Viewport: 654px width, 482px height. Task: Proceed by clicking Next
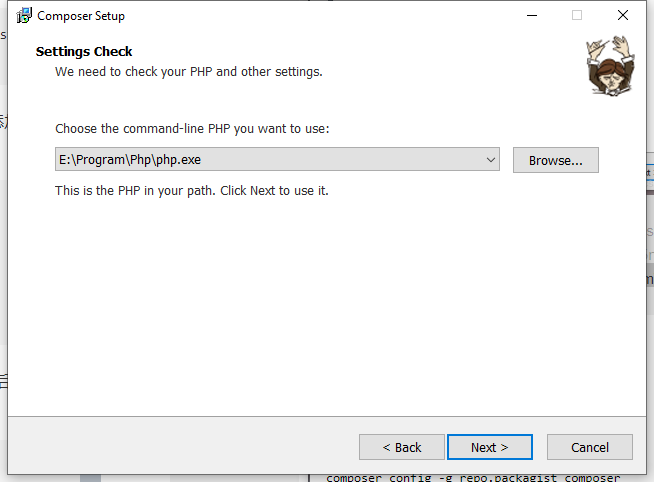point(489,447)
